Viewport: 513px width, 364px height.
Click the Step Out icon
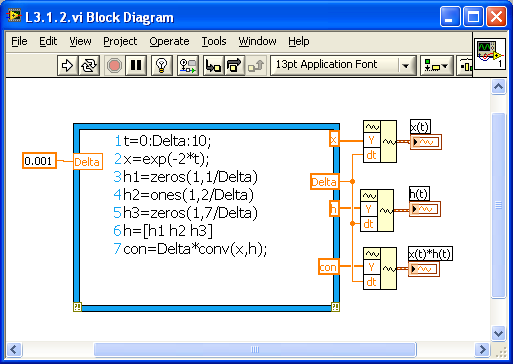[256, 65]
